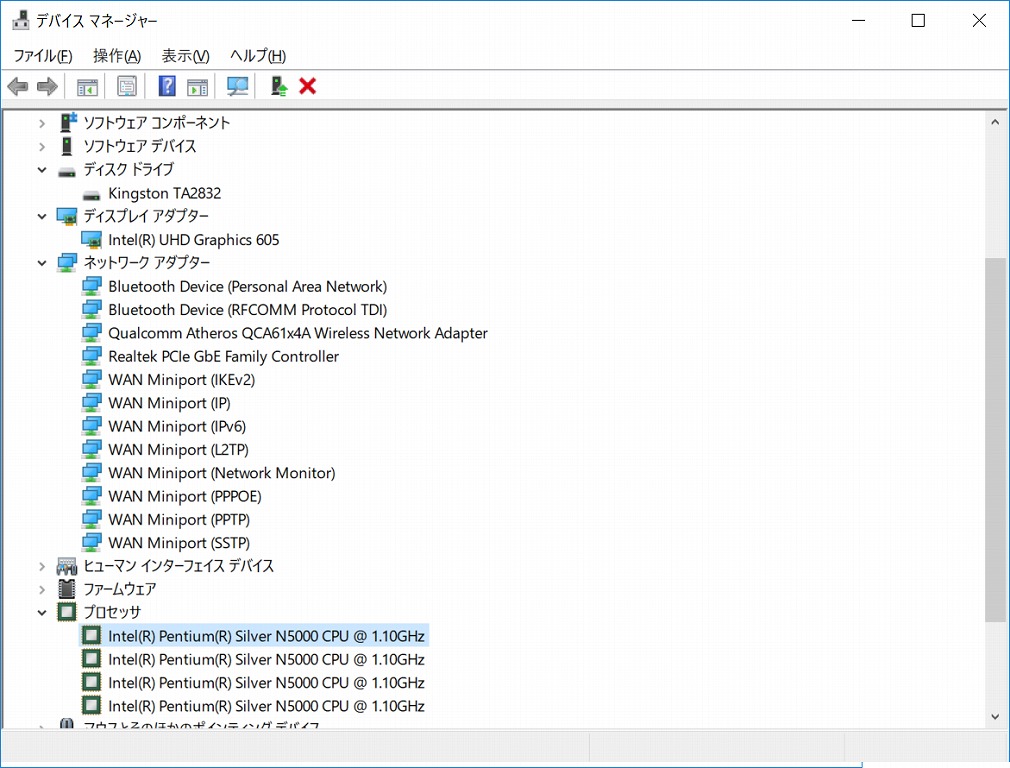Viewport: 1010px width, 768px height.
Task: Click the vertical scrollbar thumb
Action: pos(995,440)
